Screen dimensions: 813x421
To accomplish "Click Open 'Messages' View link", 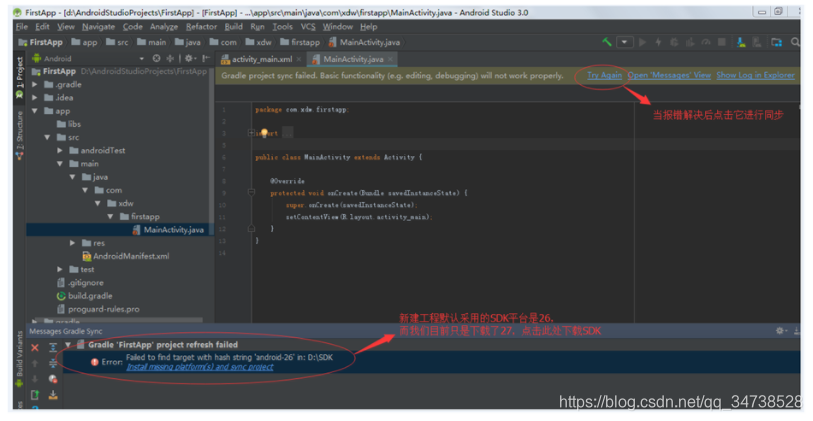I will pyautogui.click(x=669, y=75).
